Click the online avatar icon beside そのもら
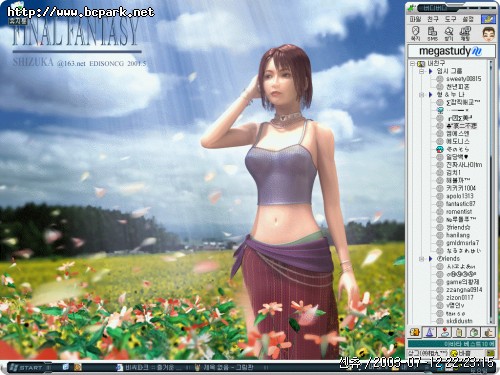This screenshot has height=375, width=500. (440, 149)
